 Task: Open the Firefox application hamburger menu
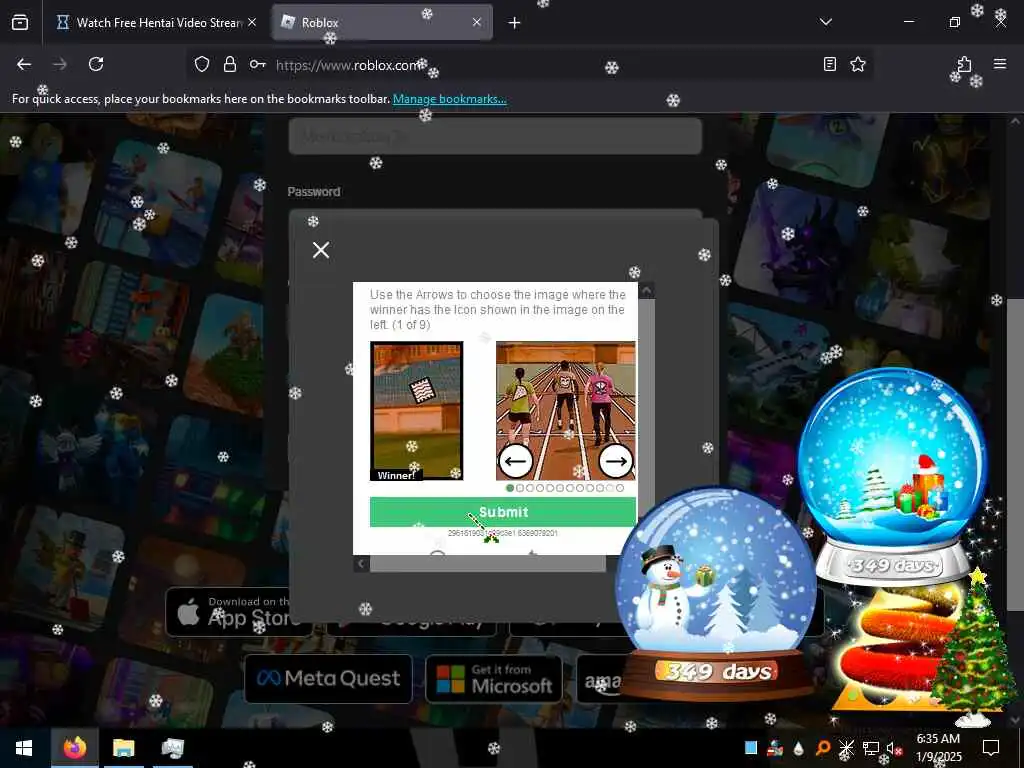pos(999,64)
